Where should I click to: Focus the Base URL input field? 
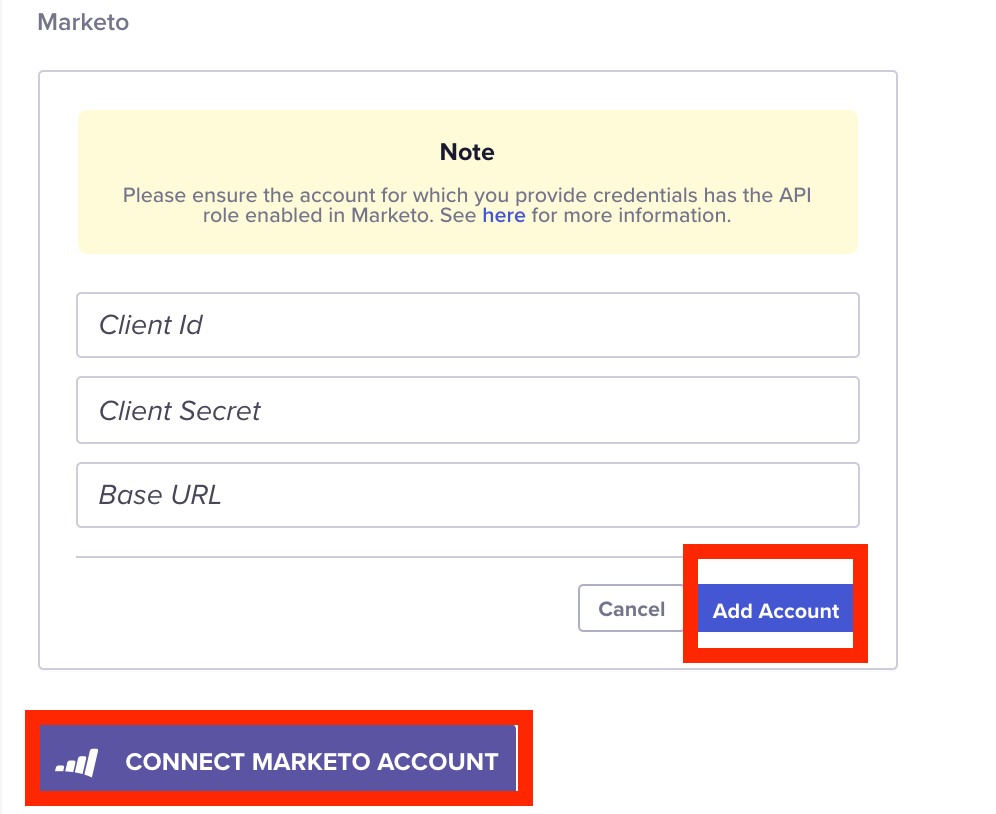(468, 495)
